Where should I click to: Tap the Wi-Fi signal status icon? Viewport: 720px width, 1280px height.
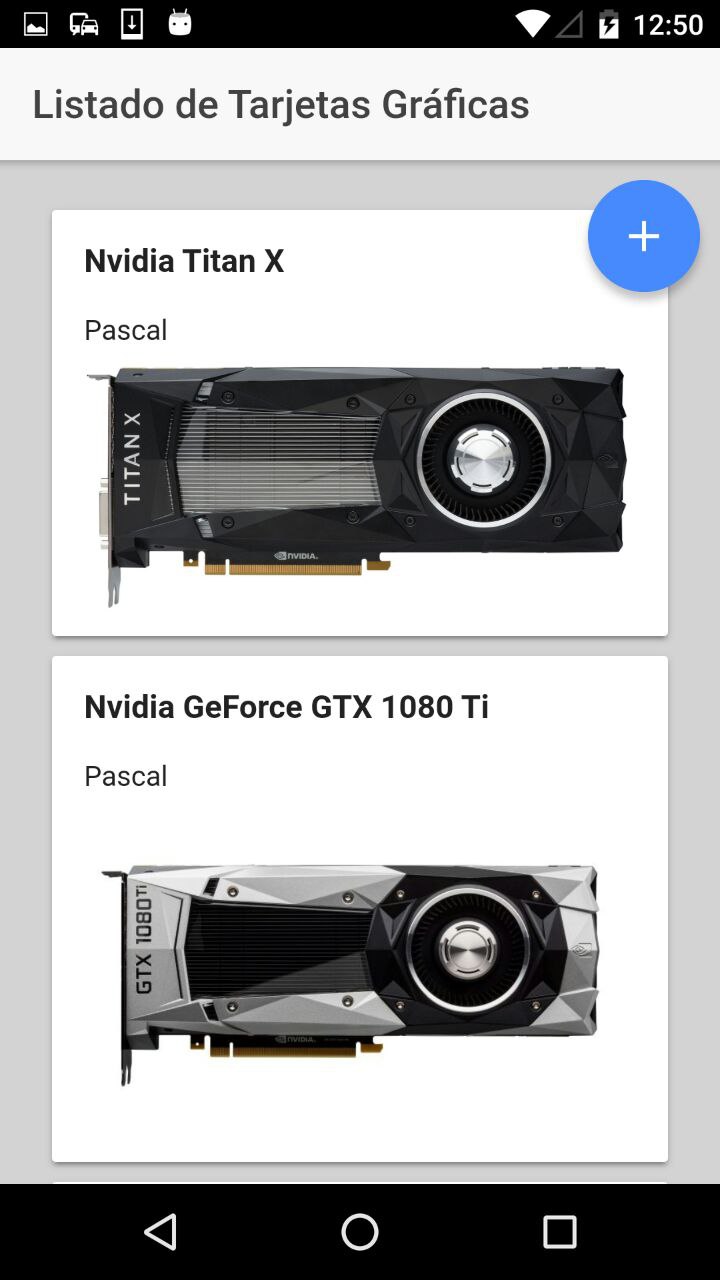[532, 24]
